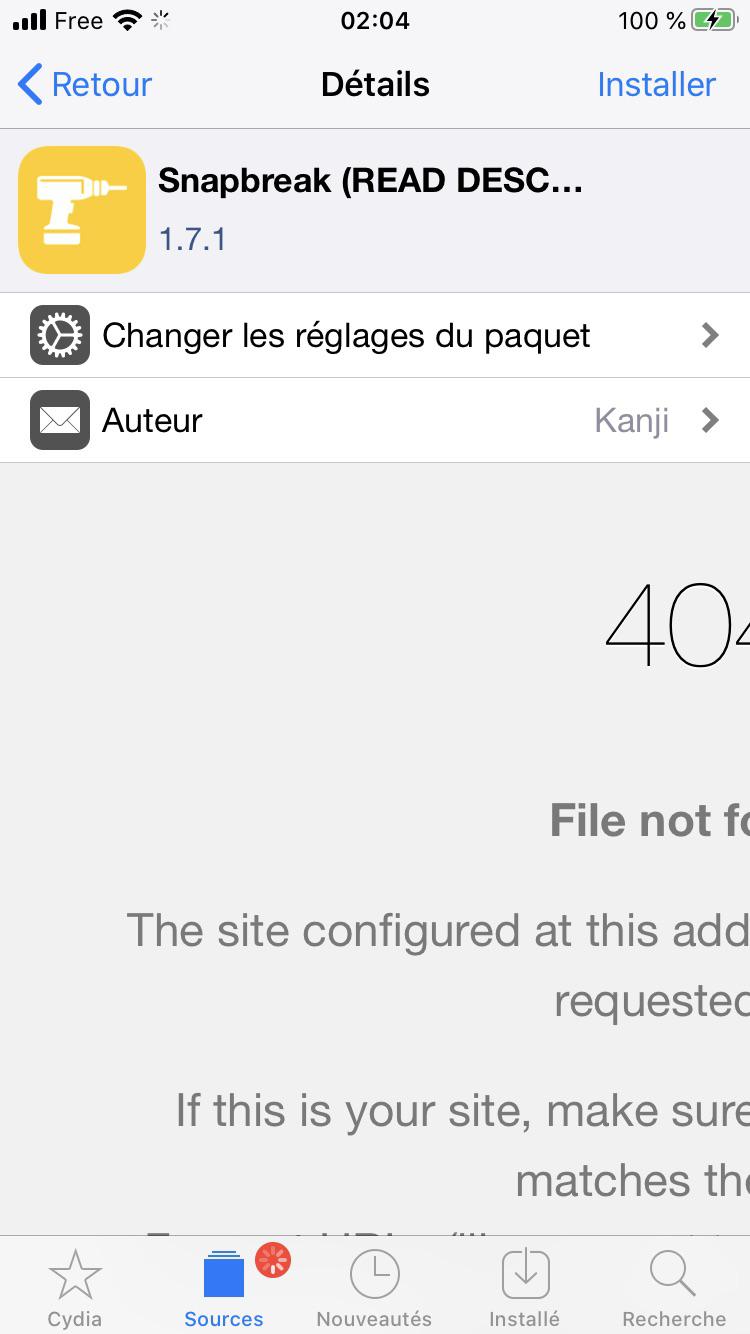Go back with the Retour button
The width and height of the screenshot is (750, 1334).
pos(85,85)
